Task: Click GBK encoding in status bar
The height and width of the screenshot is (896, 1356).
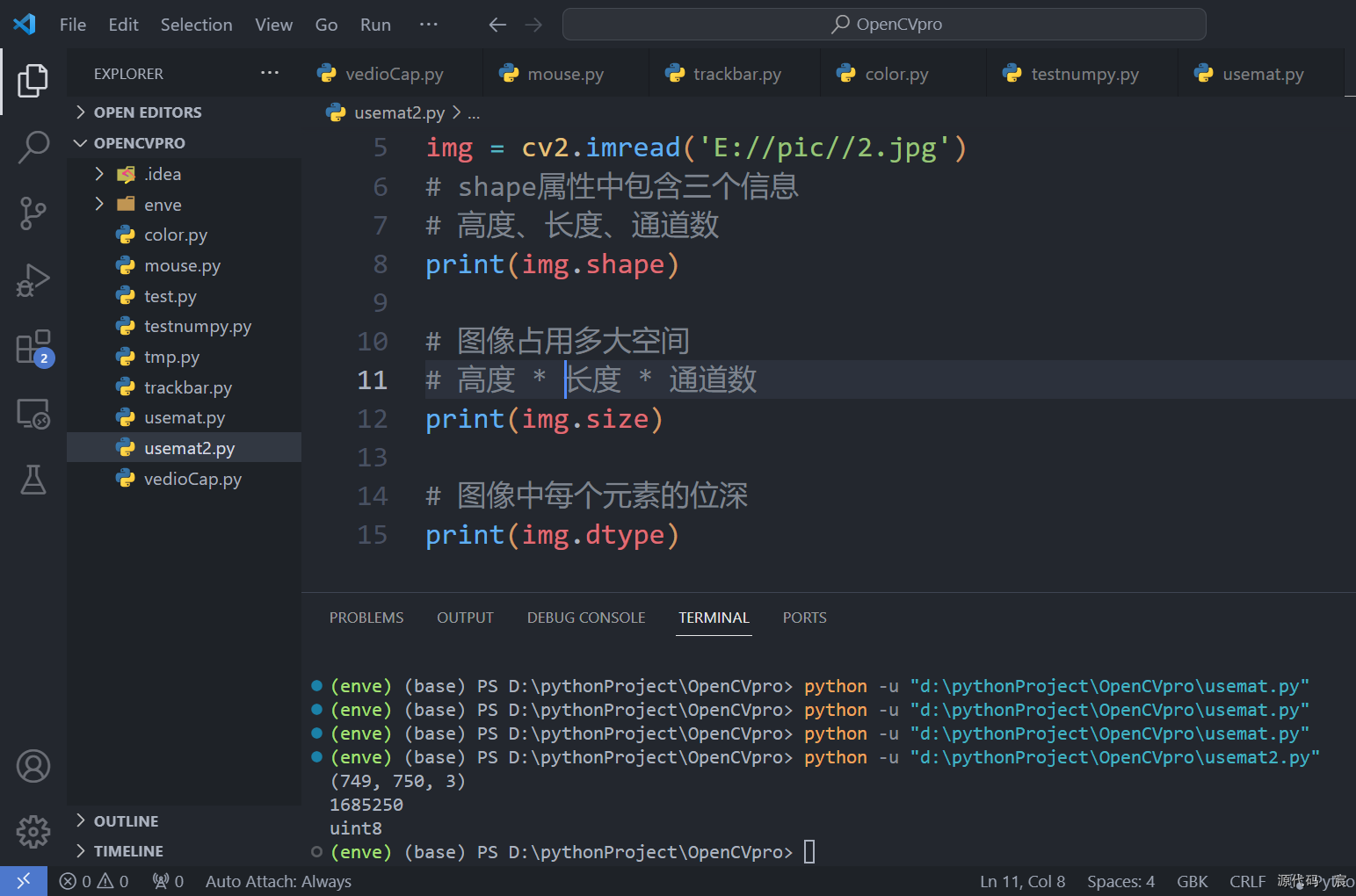Action: coord(1192,881)
